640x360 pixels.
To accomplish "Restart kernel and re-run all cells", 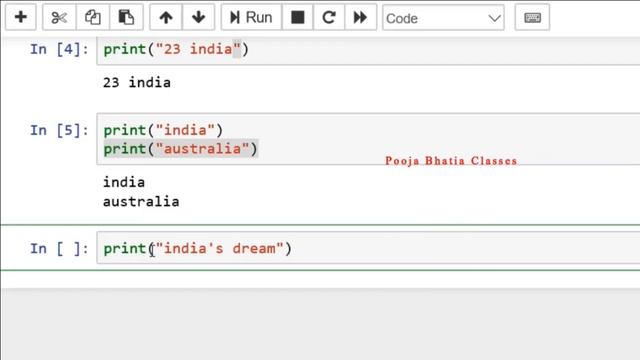I will pyautogui.click(x=360, y=18).
